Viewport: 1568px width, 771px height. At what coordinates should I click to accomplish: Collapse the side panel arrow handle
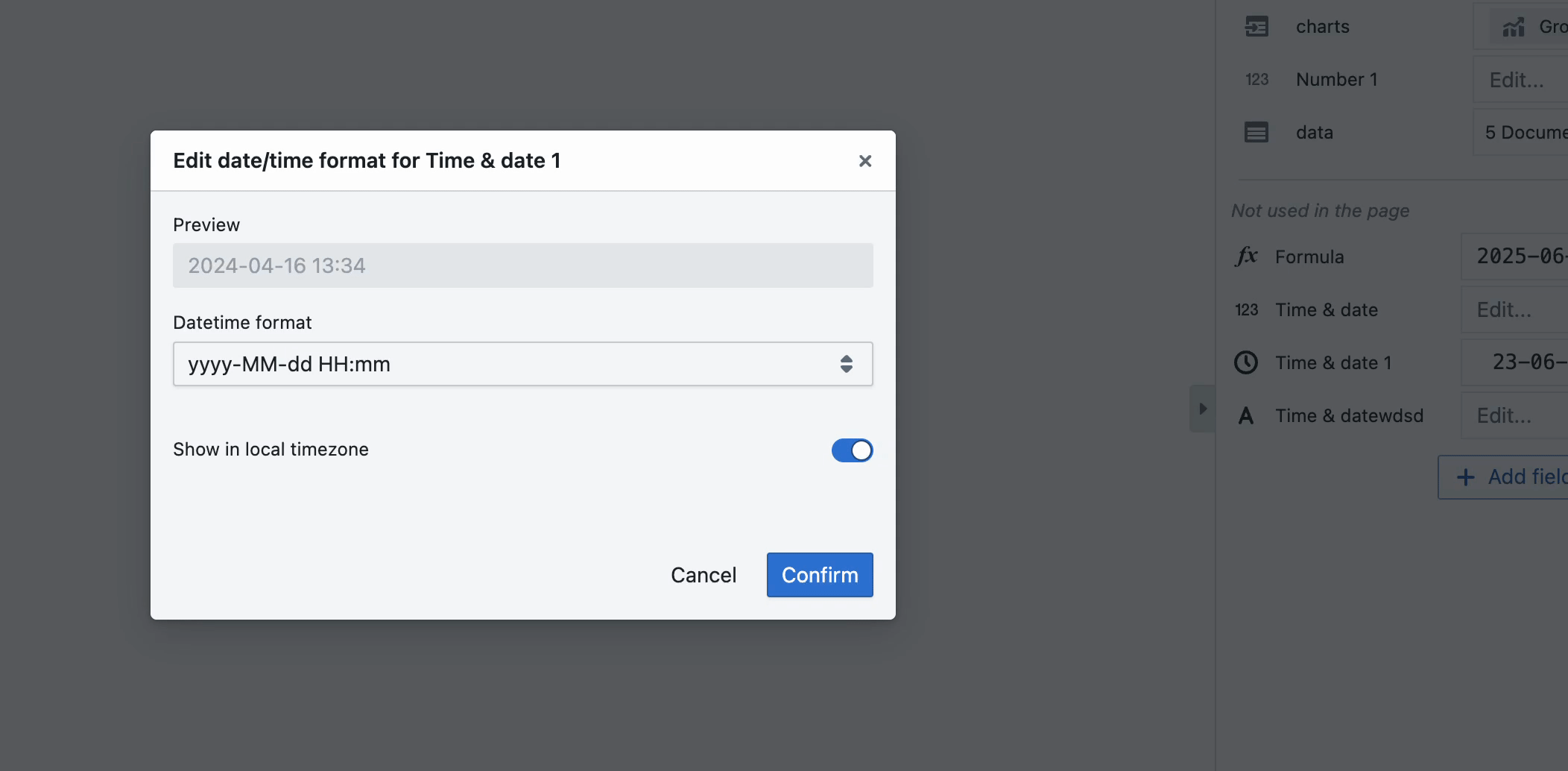click(1202, 409)
